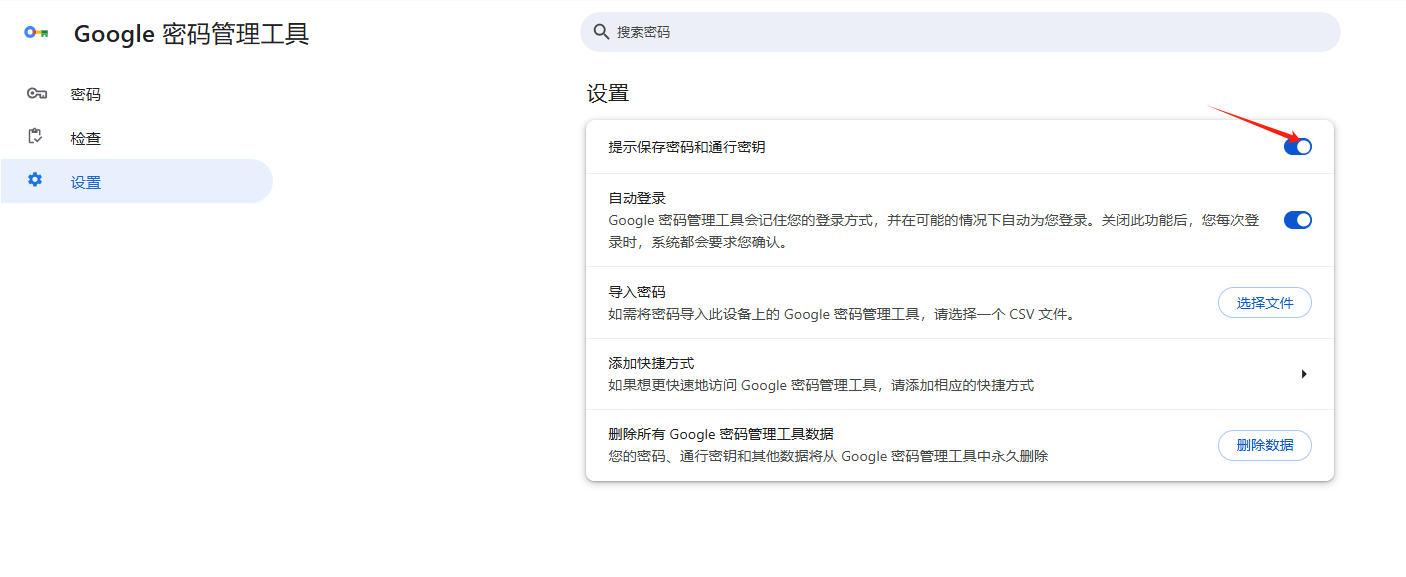
Task: Click the Google Password Manager key logo
Action: (x=37, y=33)
